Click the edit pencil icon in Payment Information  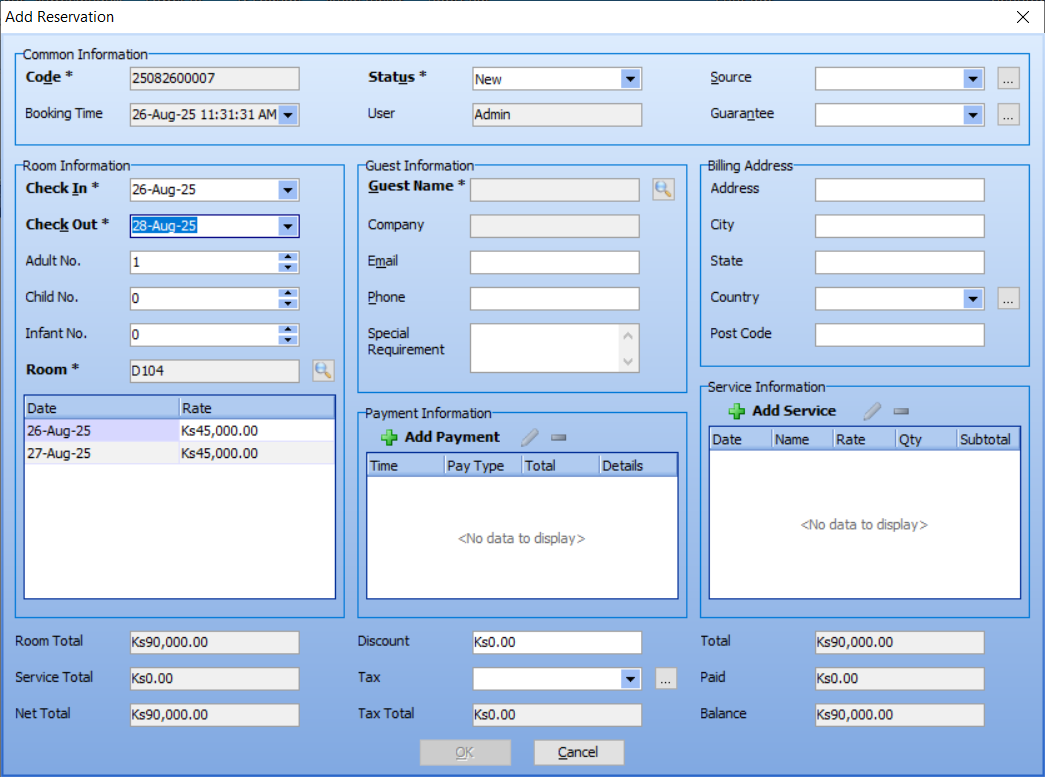click(x=530, y=437)
